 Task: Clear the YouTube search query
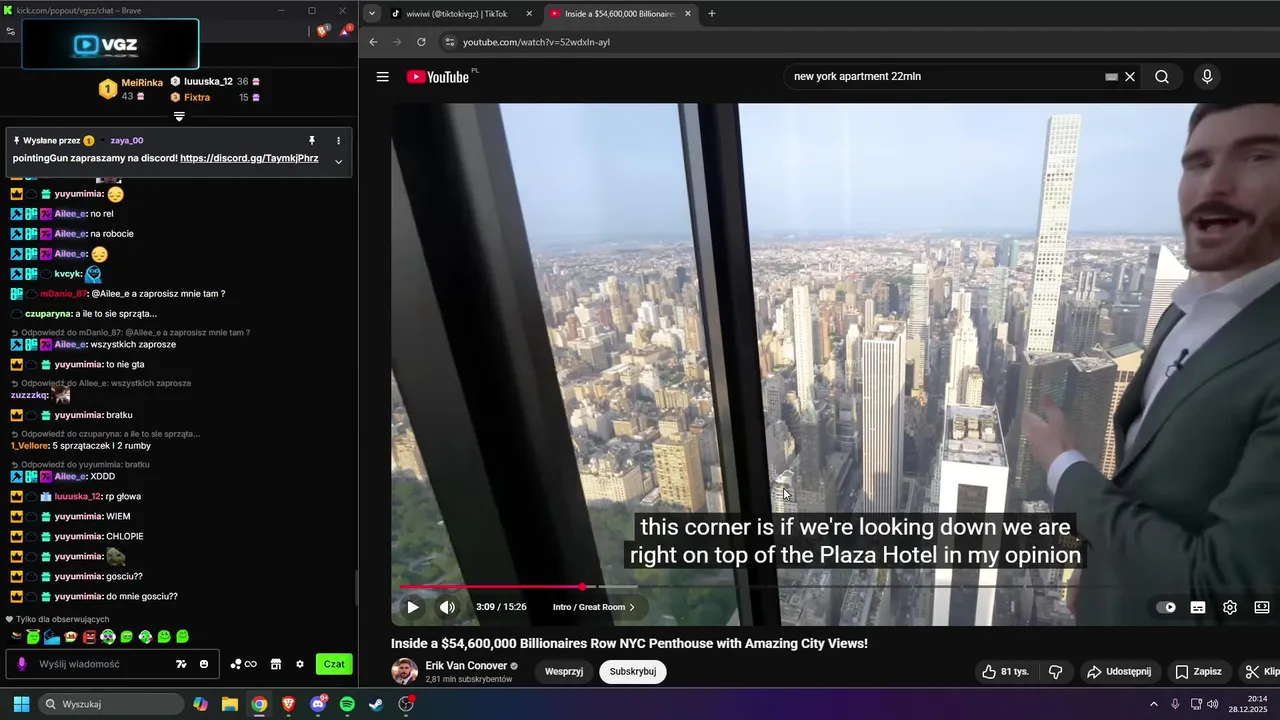tap(1130, 77)
